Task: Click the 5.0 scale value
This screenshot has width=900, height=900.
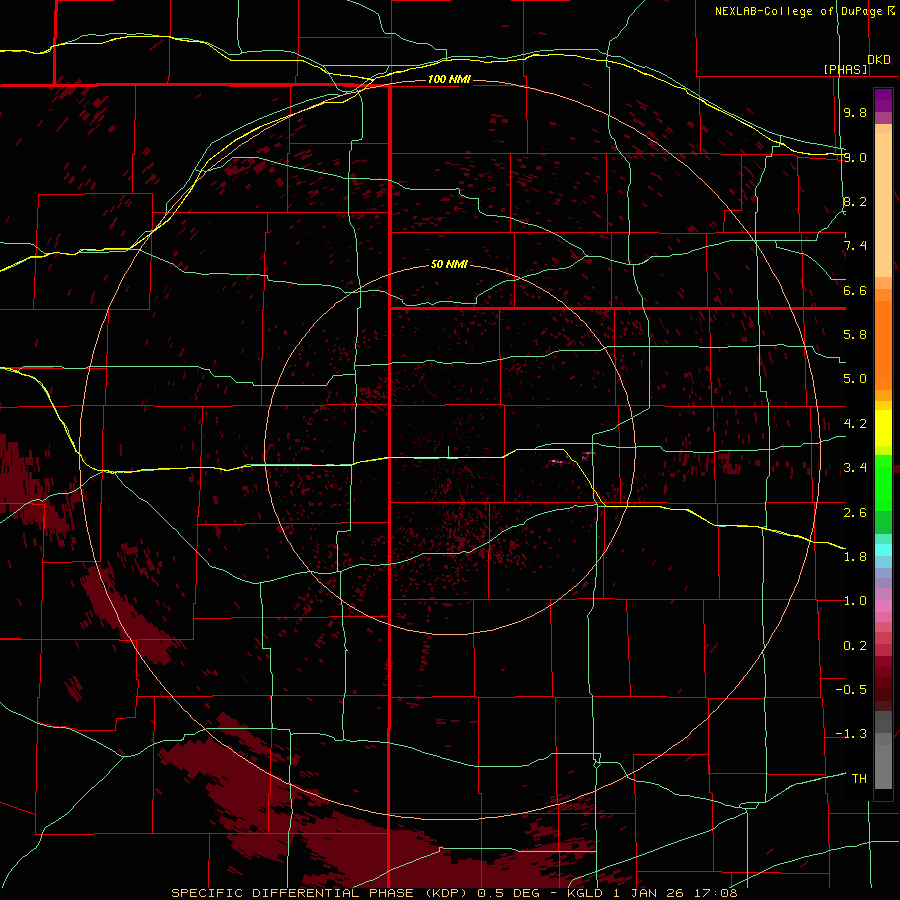Action: point(855,379)
